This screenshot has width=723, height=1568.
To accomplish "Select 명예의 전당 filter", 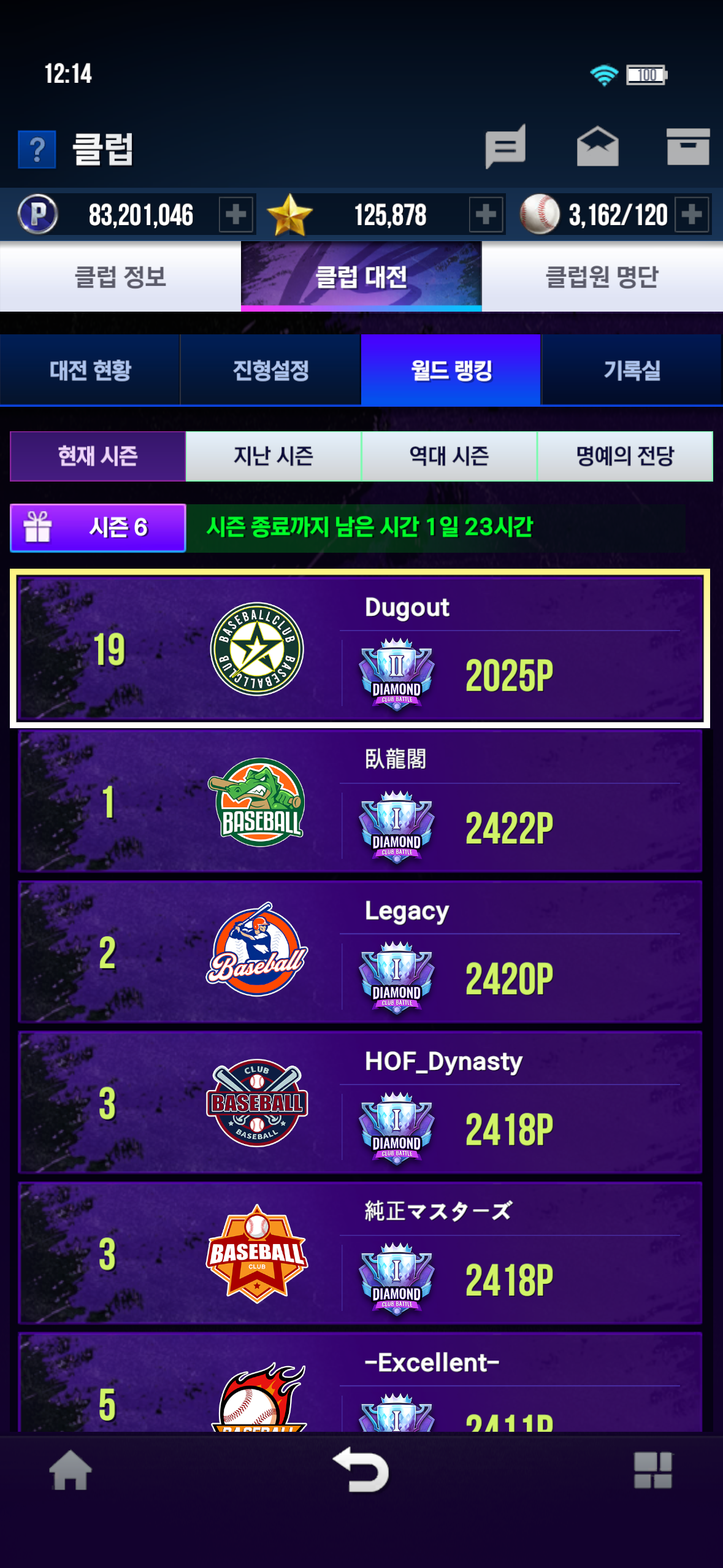I will tap(625, 456).
